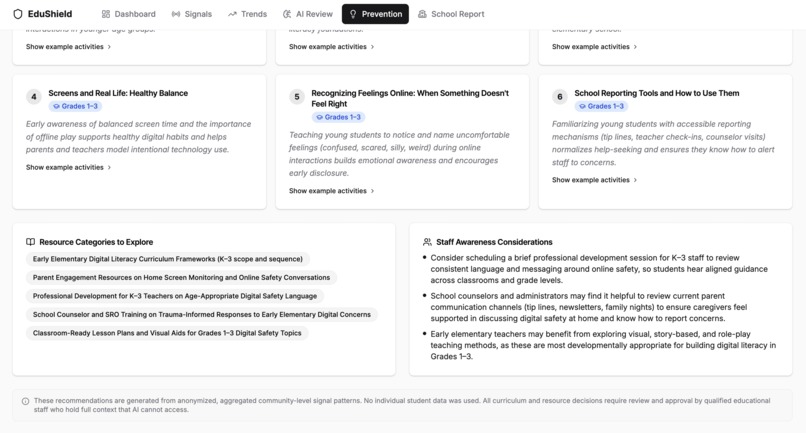Click the Trends arrow icon
Viewport: 806px width, 433px height.
[x=232, y=14]
